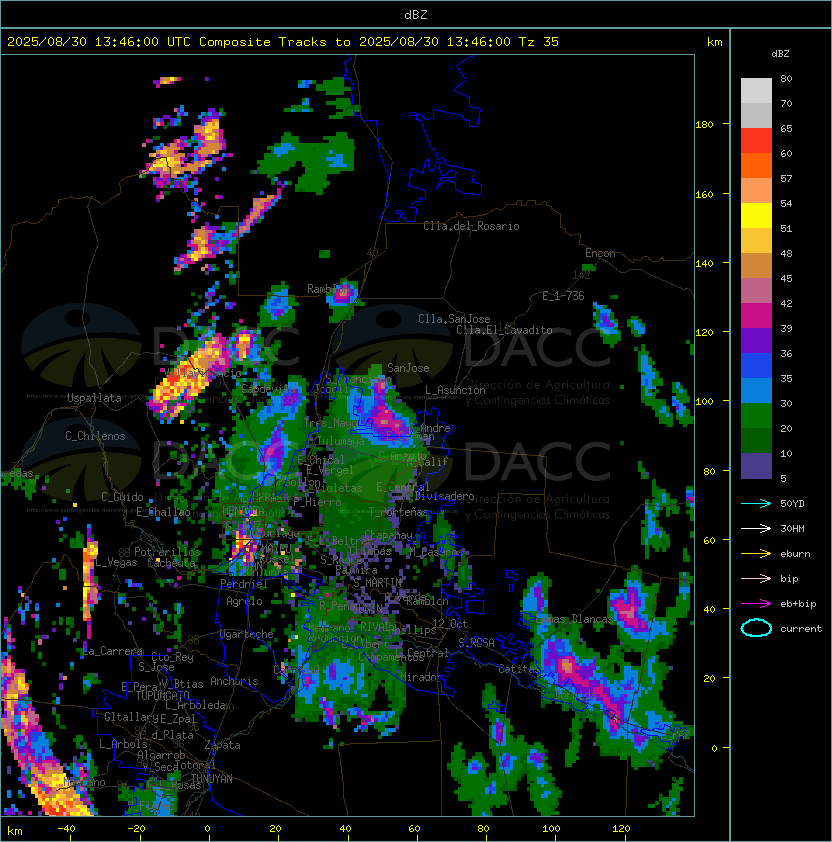The width and height of the screenshot is (832, 842).
Task: Click the 'Clla.del_Rosario' place label
Action: pyautogui.click(x=471, y=226)
